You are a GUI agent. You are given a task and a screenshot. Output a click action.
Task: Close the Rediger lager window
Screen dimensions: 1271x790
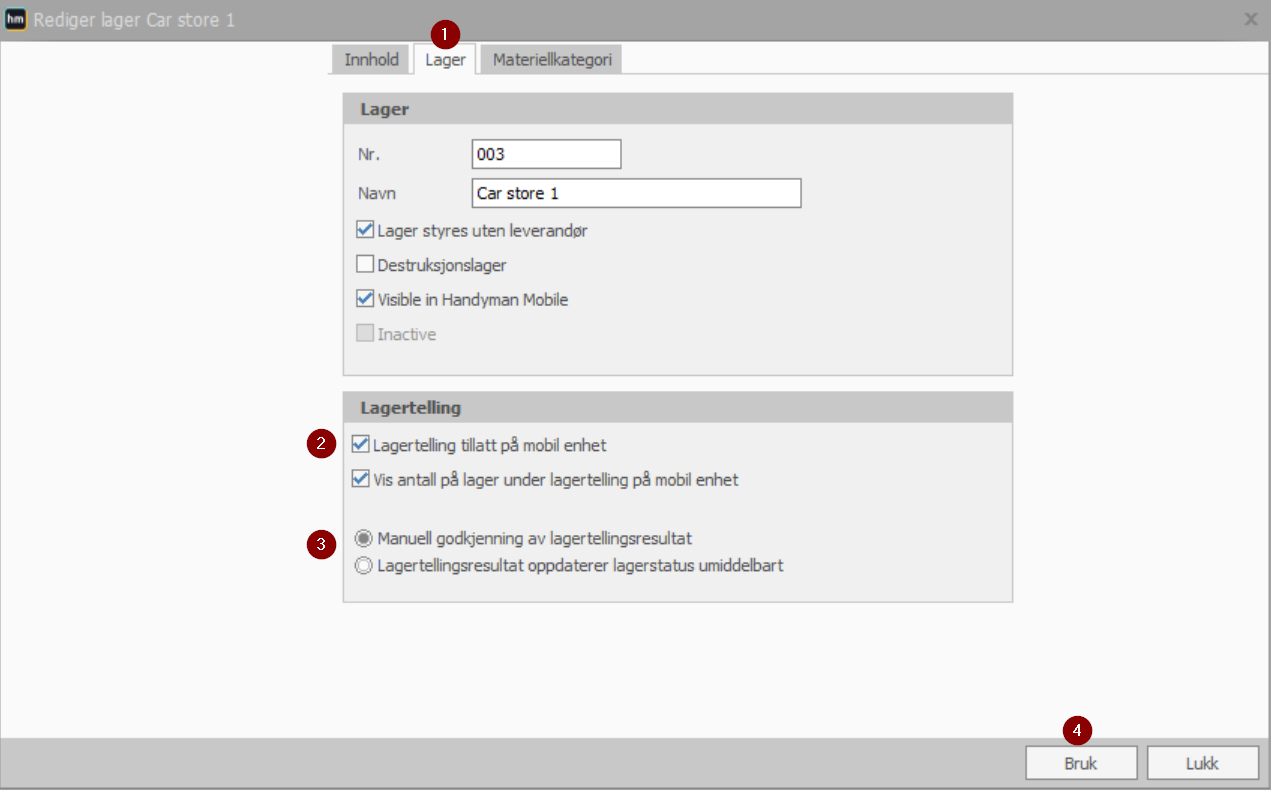pos(1250,19)
